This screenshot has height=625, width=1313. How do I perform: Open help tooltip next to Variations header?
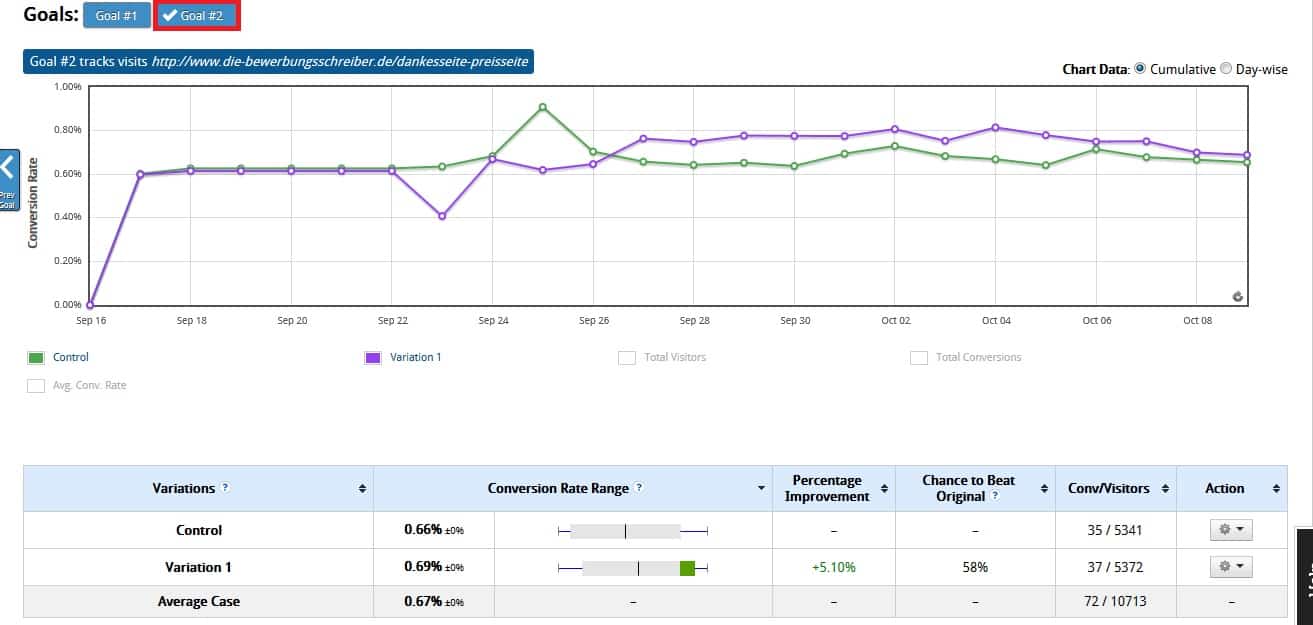[x=225, y=488]
